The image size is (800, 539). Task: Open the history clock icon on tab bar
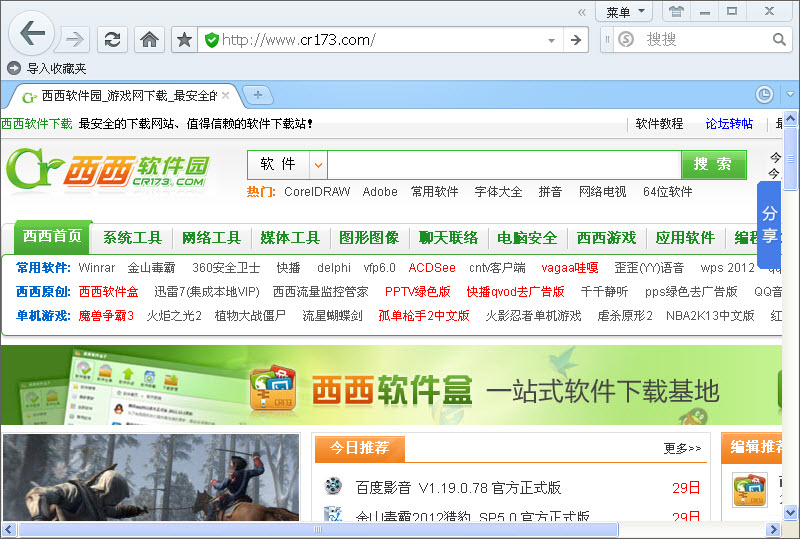pyautogui.click(x=764, y=94)
